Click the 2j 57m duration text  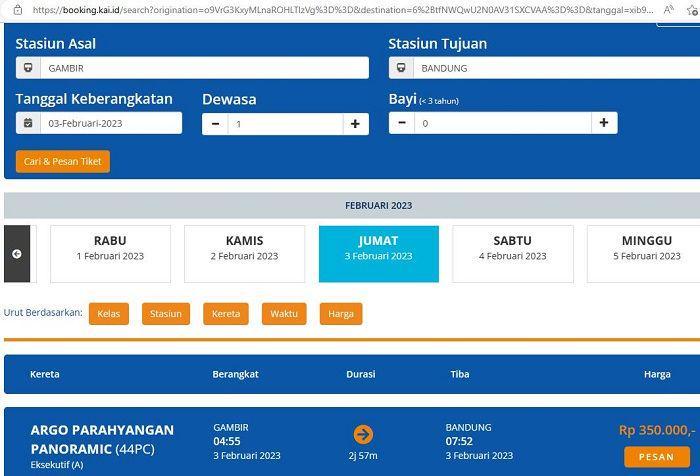point(363,455)
